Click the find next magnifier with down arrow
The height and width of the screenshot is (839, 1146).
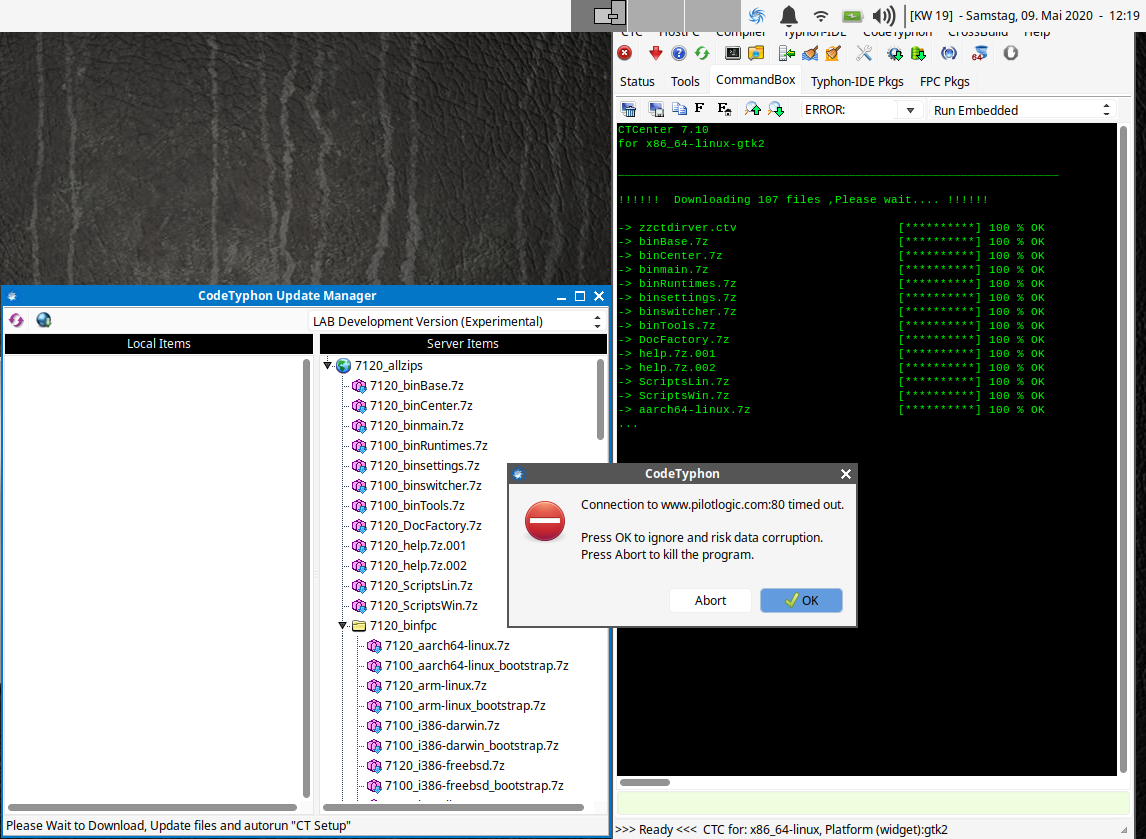point(776,110)
